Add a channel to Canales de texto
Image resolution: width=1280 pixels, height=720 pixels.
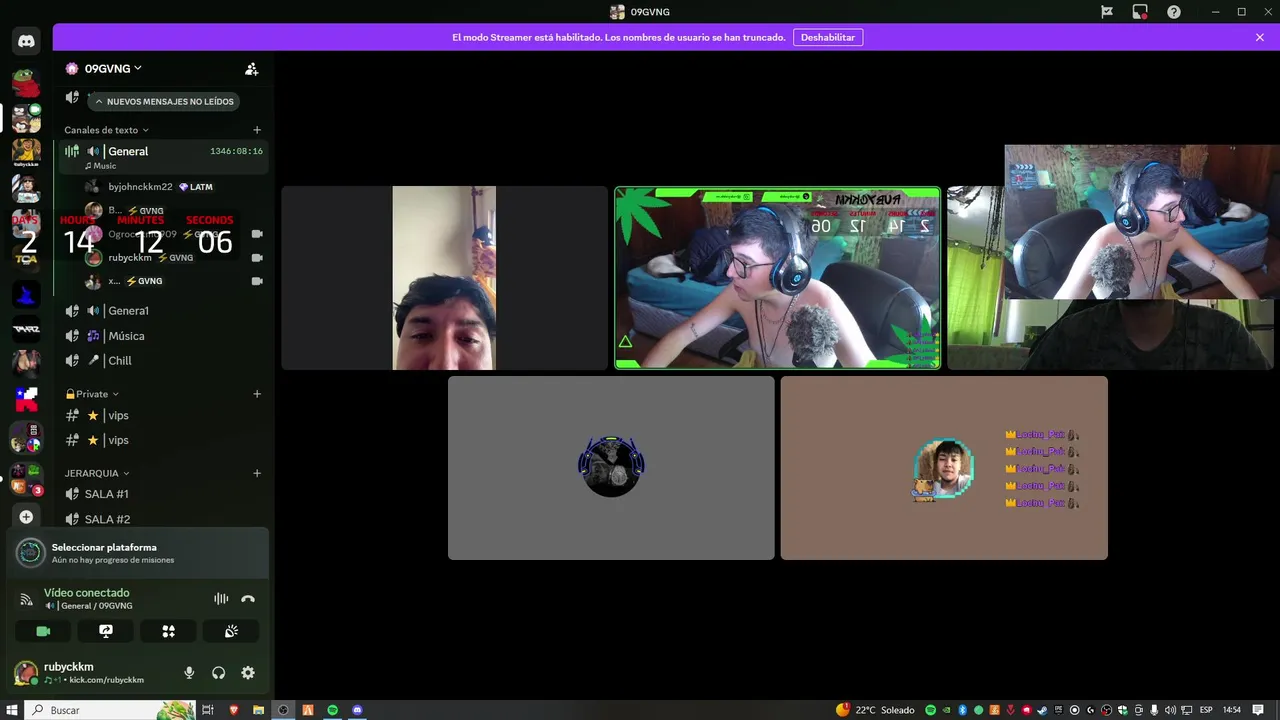tap(257, 130)
